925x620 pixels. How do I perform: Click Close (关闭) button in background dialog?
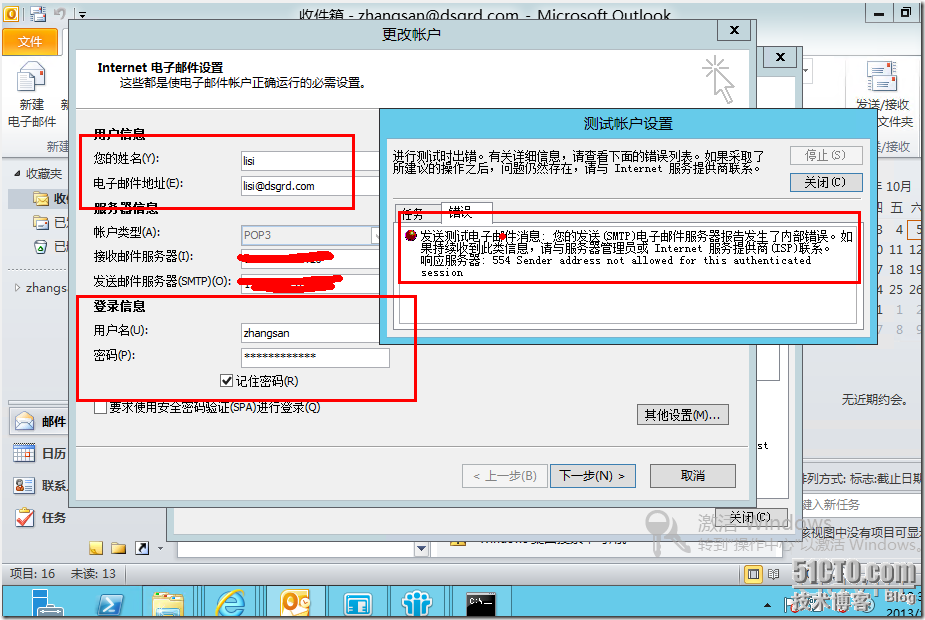coord(750,517)
